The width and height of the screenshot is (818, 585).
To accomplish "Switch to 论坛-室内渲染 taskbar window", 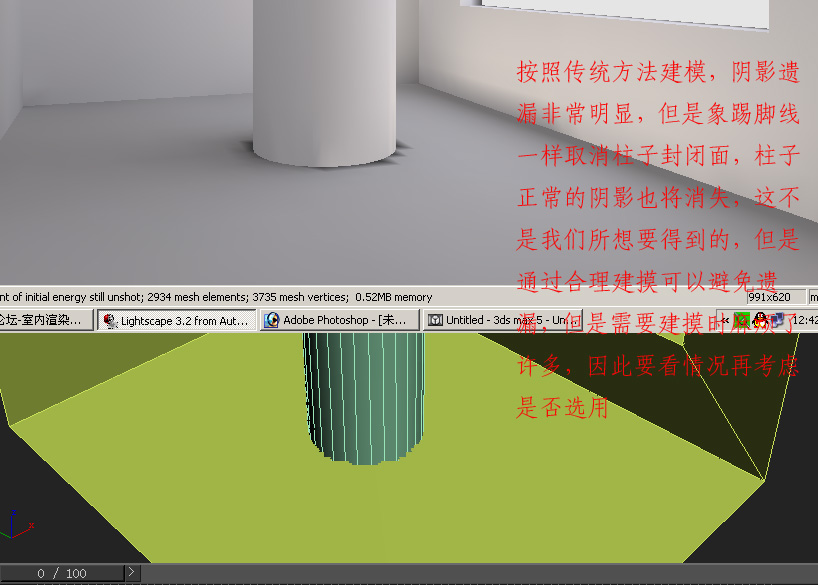I will tap(46, 320).
